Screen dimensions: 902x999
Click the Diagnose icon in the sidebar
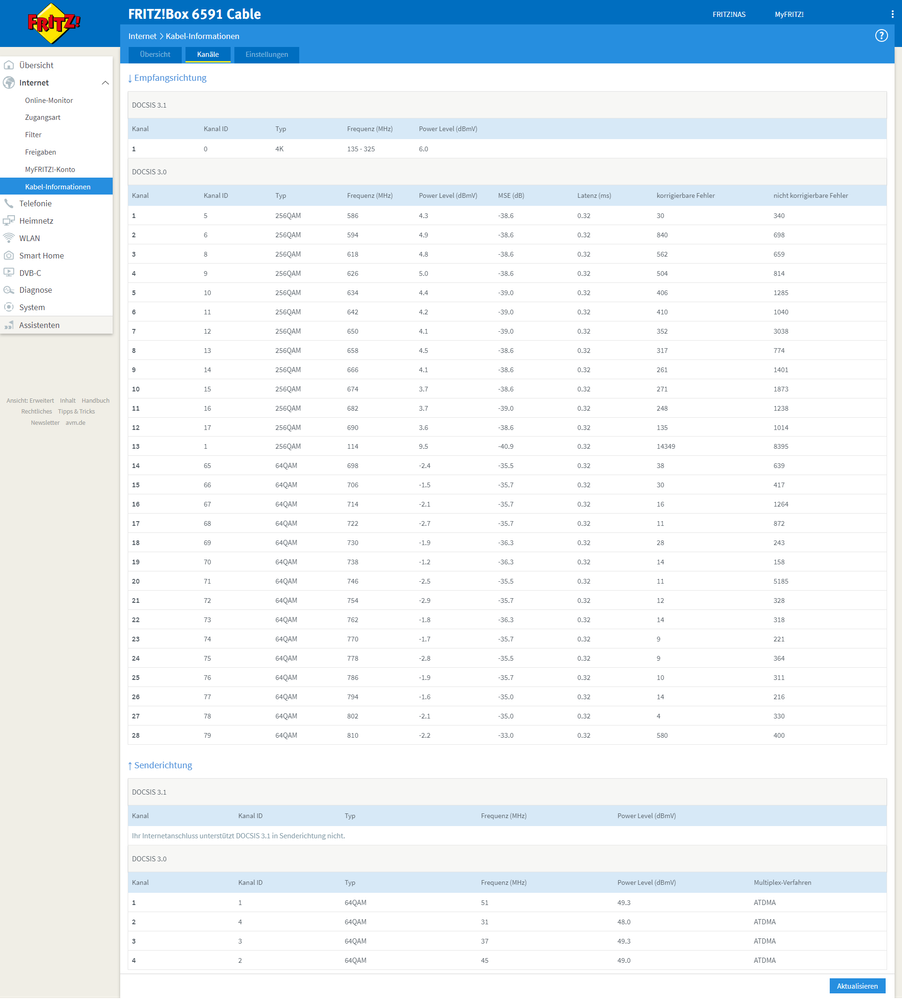click(x=9, y=290)
